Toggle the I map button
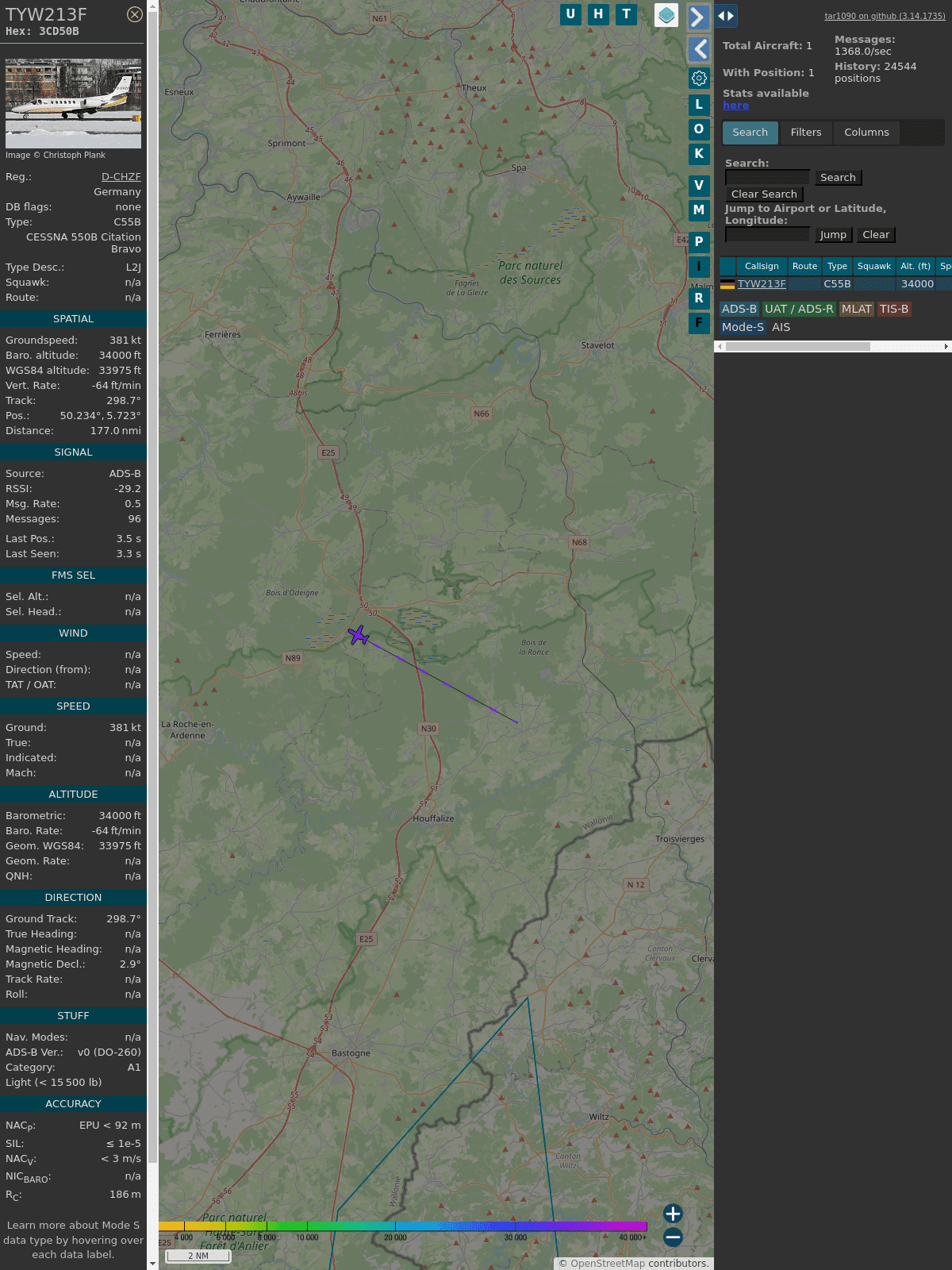Image resolution: width=952 pixels, height=1270 pixels. pos(699,266)
